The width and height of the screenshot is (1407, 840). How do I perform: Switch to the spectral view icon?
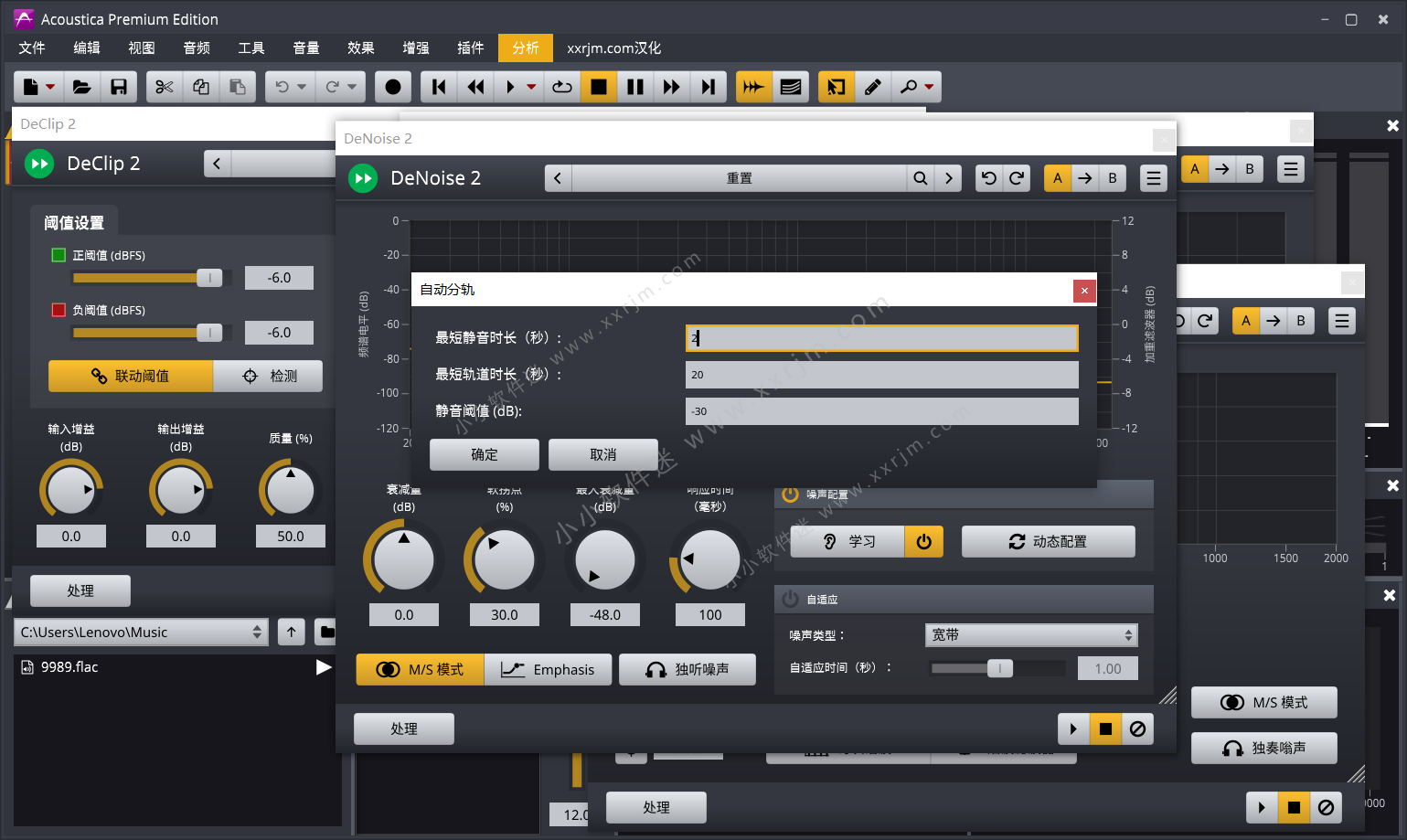pyautogui.click(x=791, y=87)
